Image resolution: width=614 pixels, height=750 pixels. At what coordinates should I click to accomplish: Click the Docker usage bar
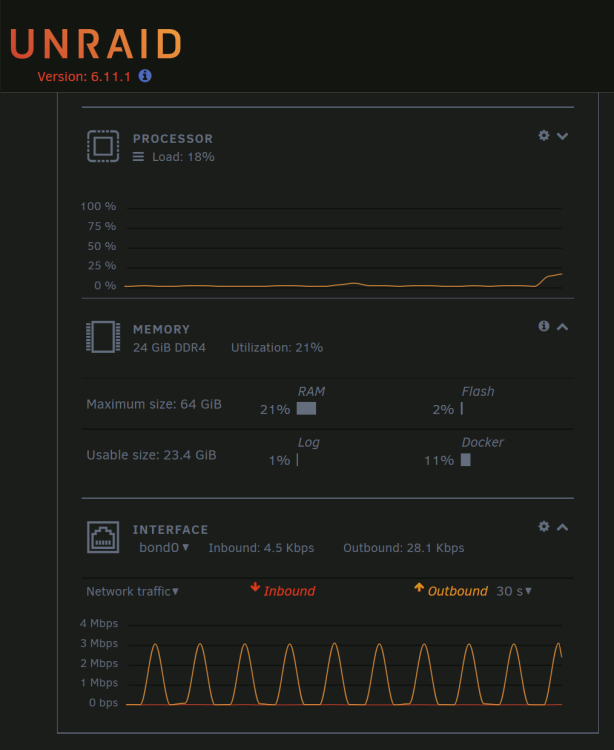coord(466,460)
